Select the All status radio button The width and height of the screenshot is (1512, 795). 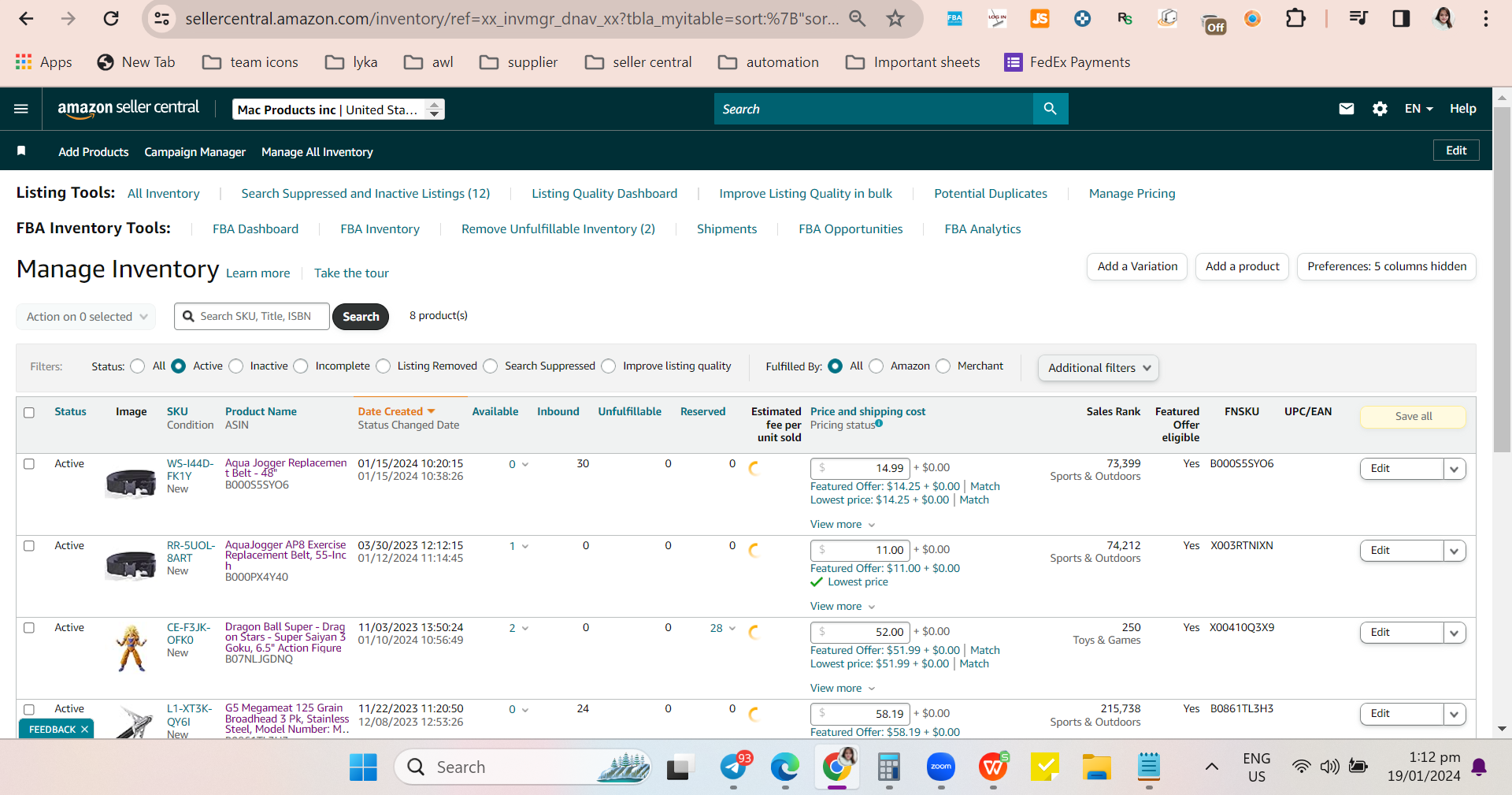(x=138, y=366)
